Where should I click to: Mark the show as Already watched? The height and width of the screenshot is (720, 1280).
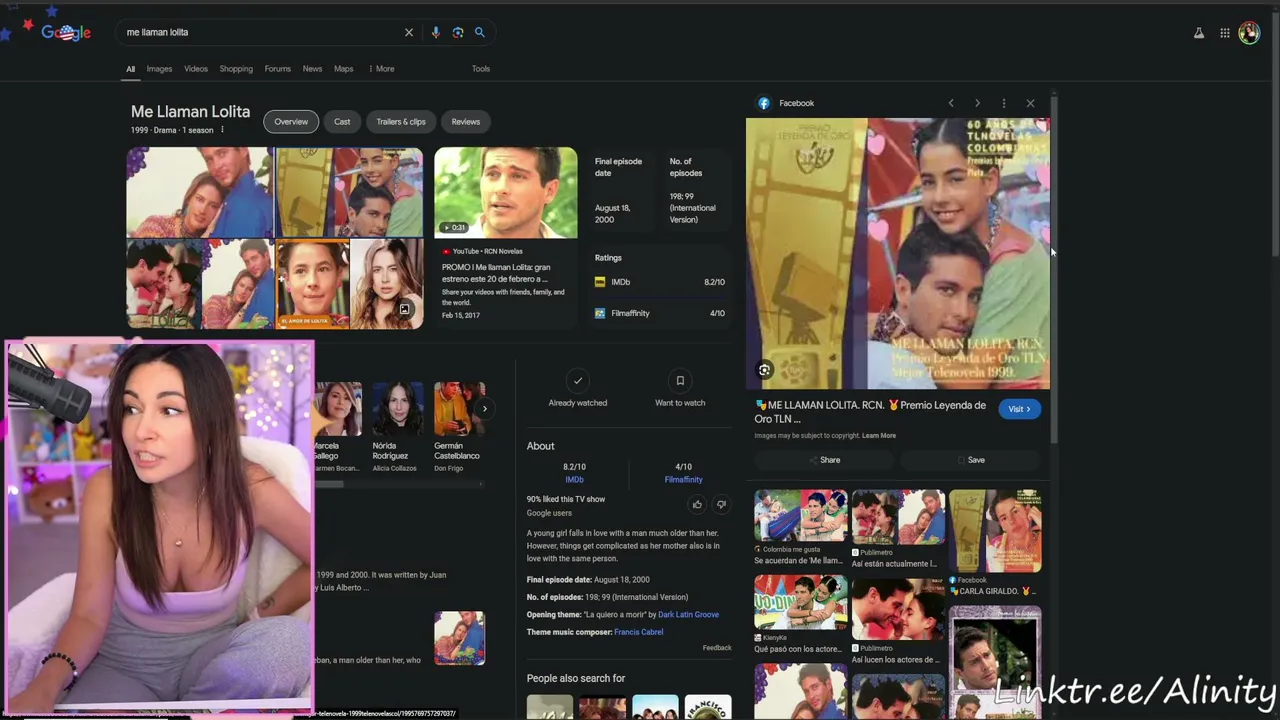tap(577, 389)
